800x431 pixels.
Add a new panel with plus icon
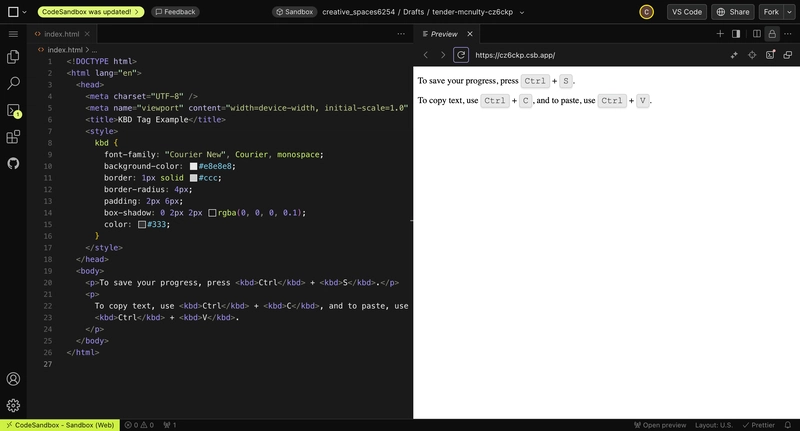coord(720,34)
